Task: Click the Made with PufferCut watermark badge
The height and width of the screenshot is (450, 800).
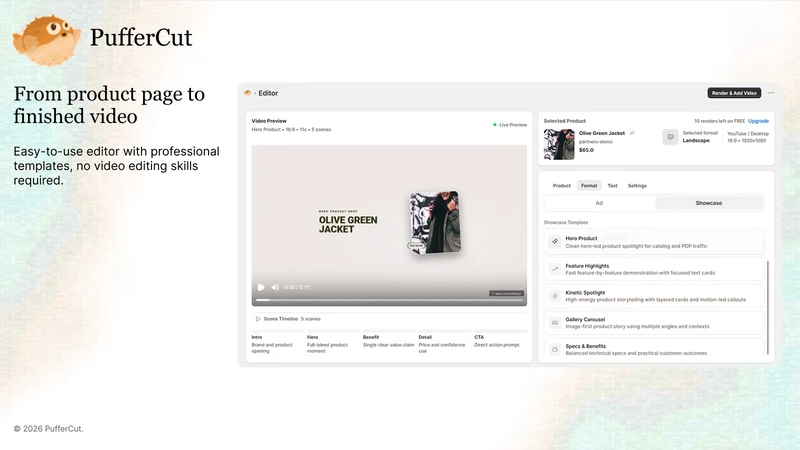Action: (x=507, y=293)
